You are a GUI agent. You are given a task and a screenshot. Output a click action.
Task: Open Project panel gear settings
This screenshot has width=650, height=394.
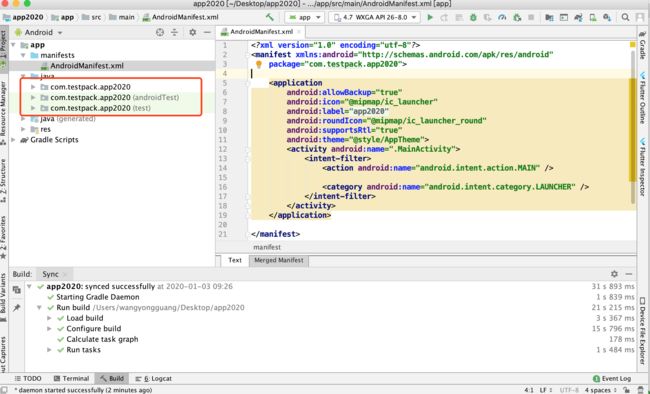(x=192, y=32)
